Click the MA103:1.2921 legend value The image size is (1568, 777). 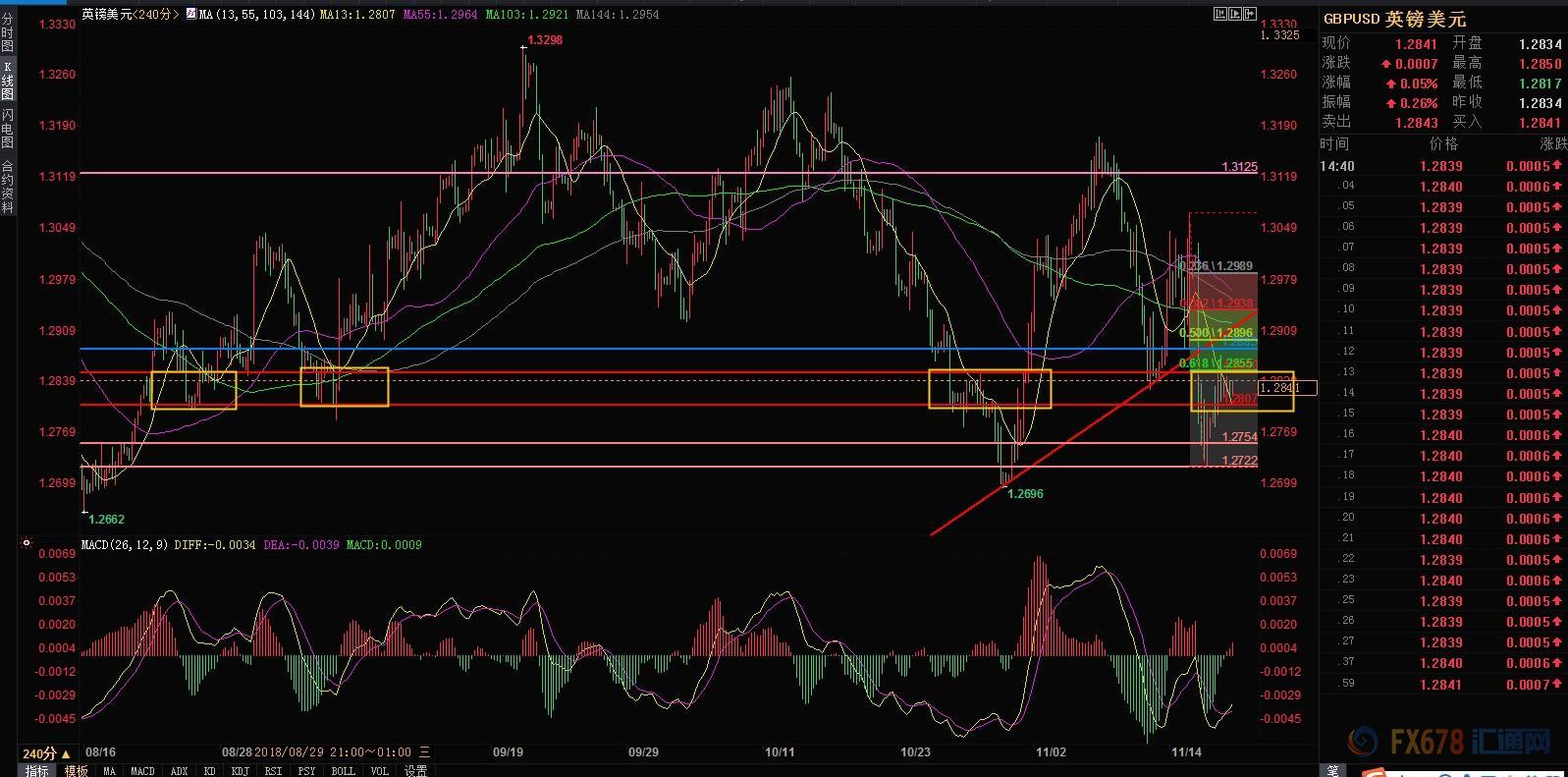(x=527, y=15)
